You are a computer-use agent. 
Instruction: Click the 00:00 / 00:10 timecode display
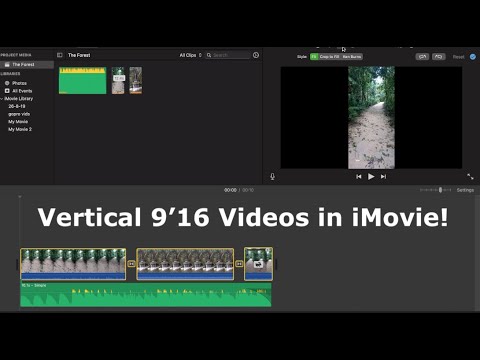pos(239,190)
